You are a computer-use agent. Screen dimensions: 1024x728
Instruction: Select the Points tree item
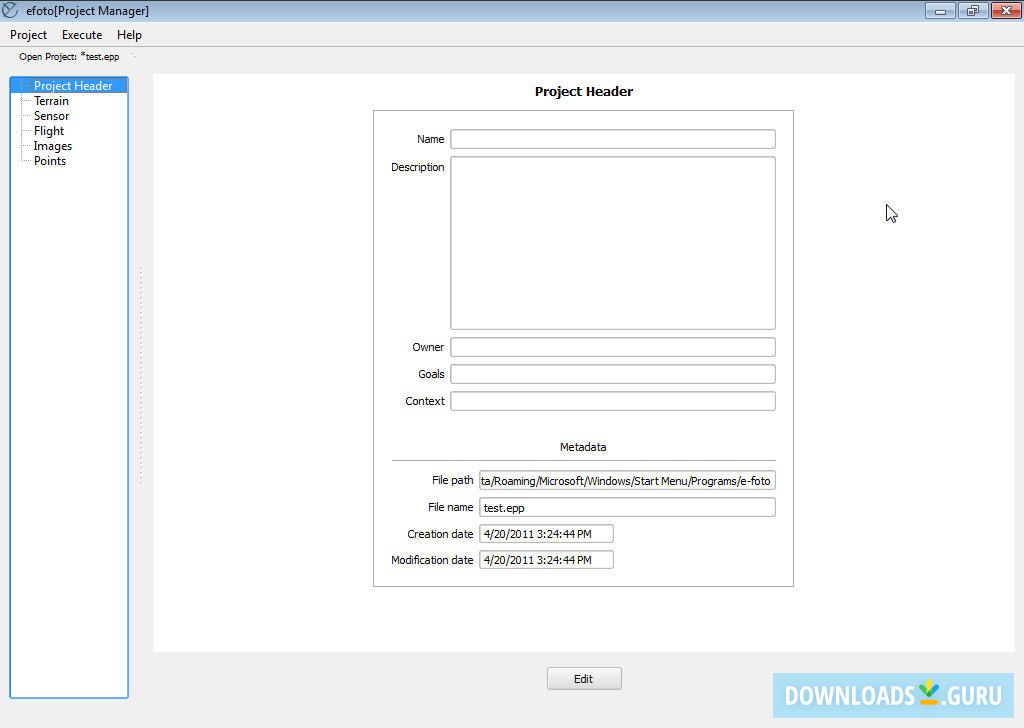pos(50,161)
